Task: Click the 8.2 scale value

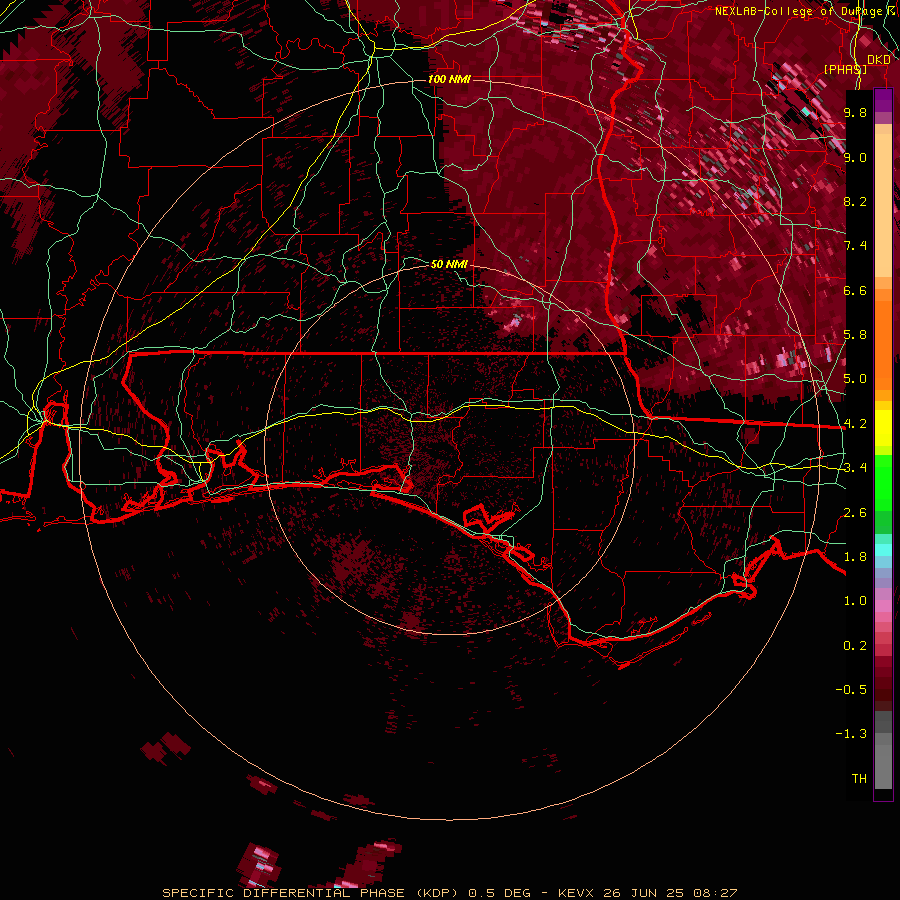Action: tap(855, 201)
